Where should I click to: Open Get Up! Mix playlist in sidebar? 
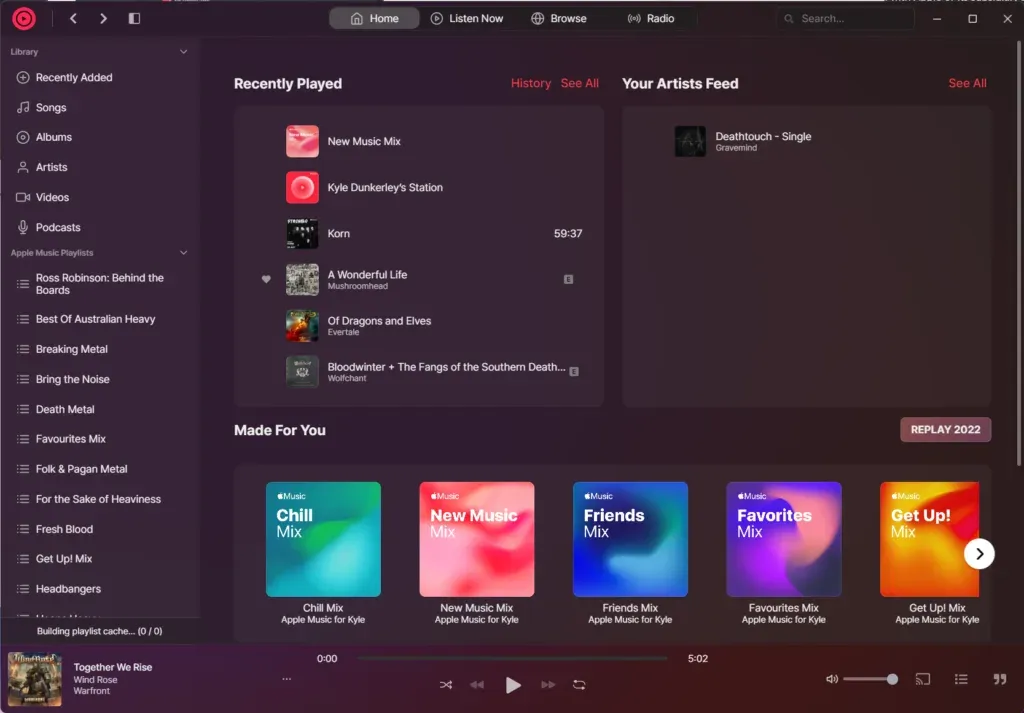coord(99,559)
